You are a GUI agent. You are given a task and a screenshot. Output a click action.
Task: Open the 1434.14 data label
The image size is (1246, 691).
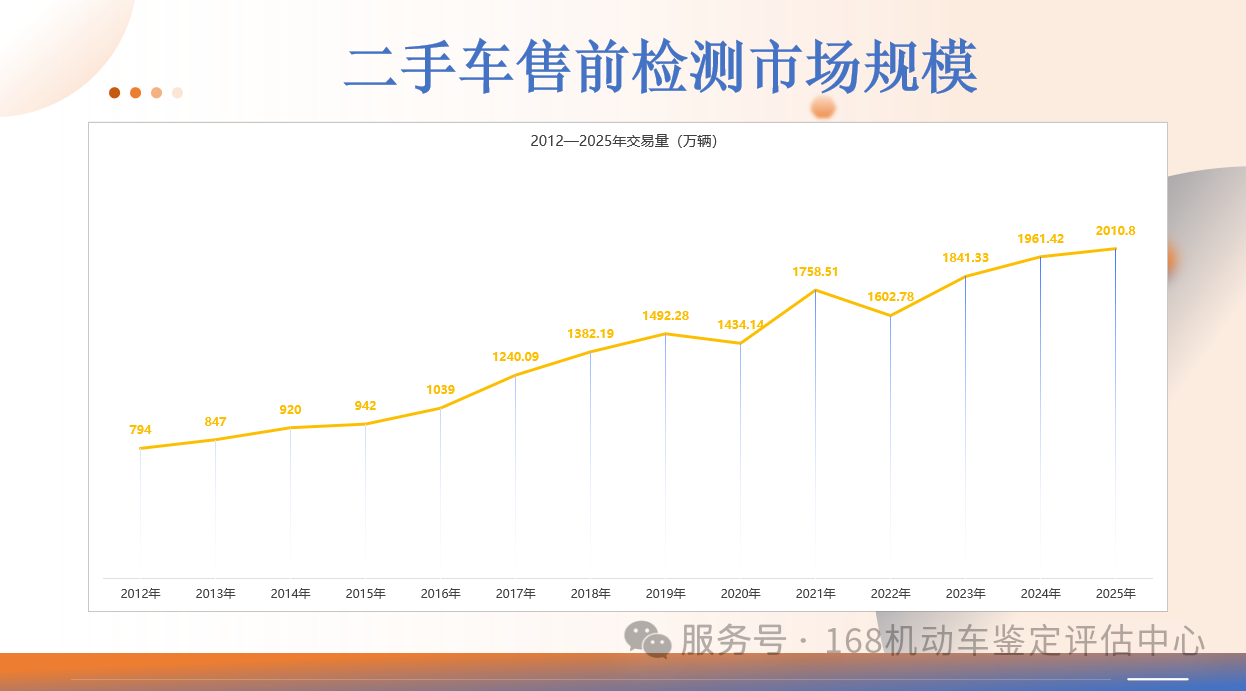point(740,324)
